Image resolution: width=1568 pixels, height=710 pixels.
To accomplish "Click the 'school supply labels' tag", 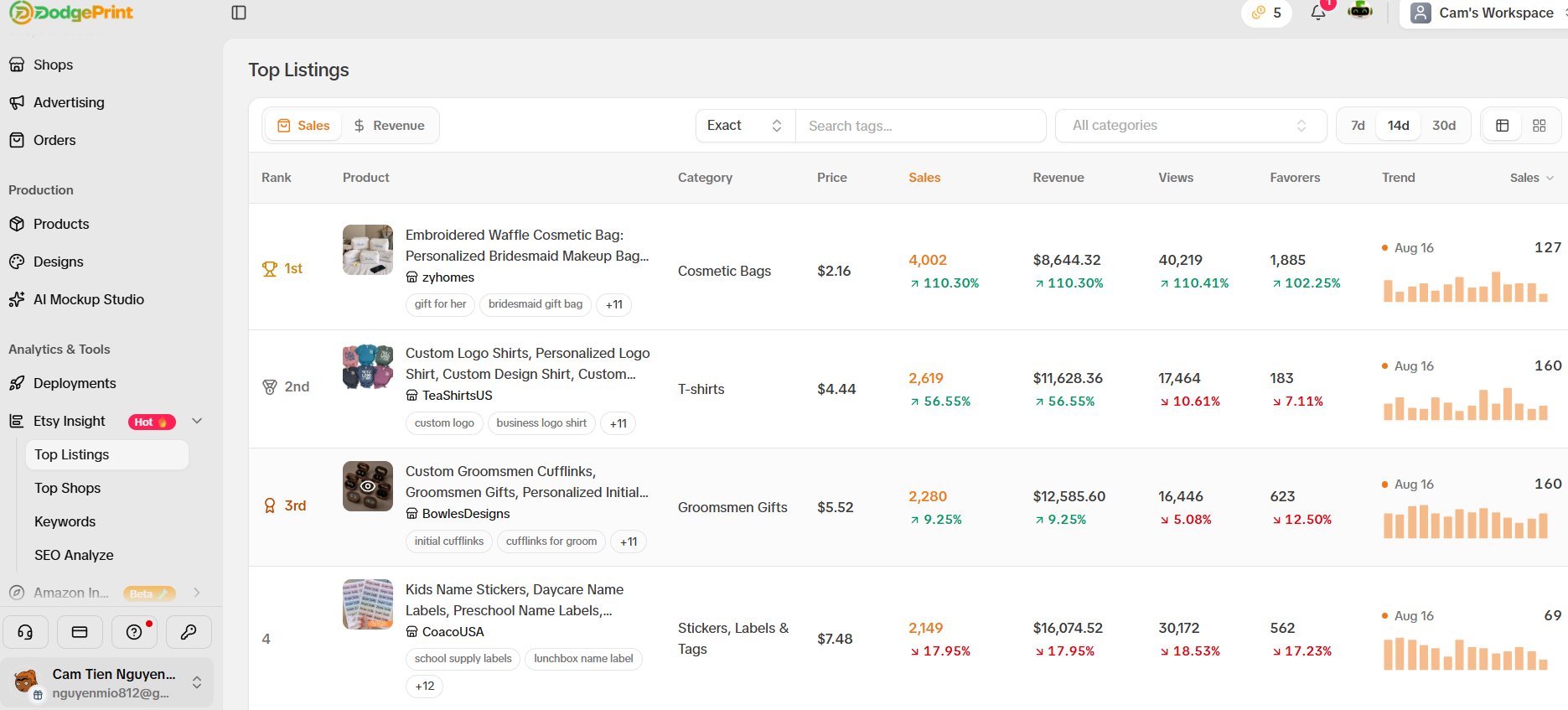I will (463, 659).
